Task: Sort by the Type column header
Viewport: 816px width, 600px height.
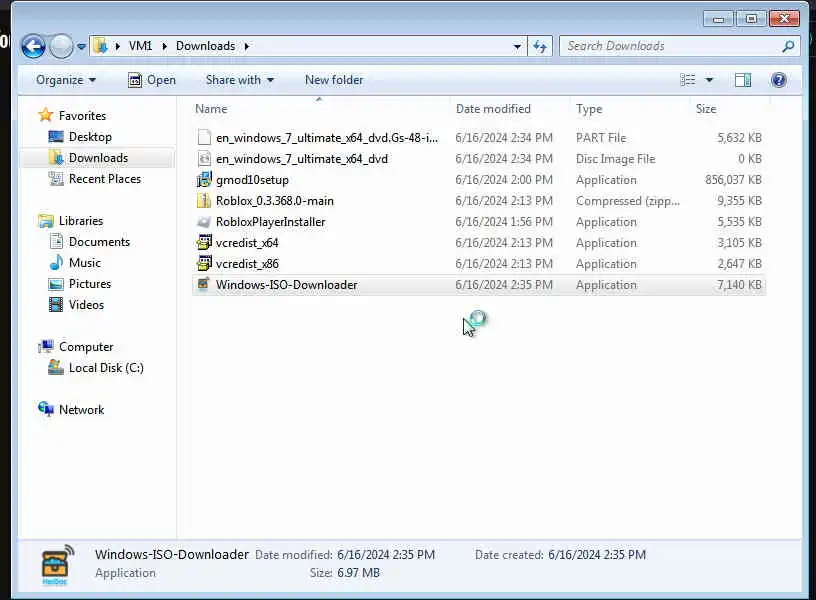Action: 589,109
